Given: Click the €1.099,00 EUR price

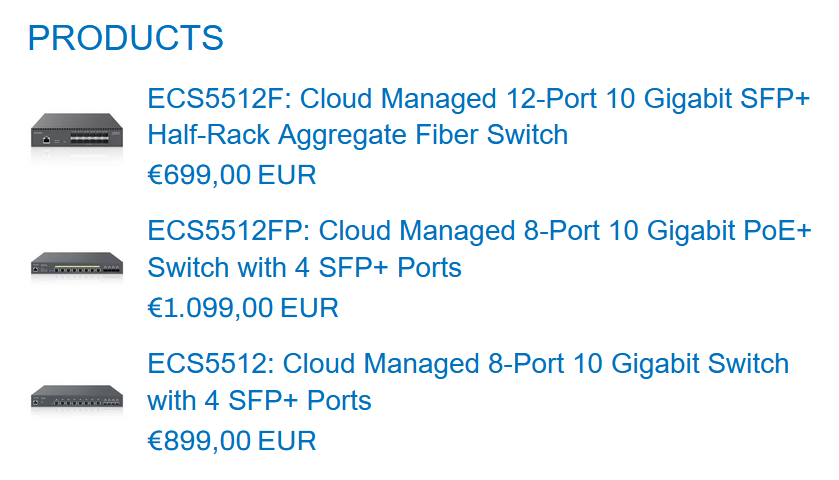Looking at the screenshot, I should pos(242,307).
